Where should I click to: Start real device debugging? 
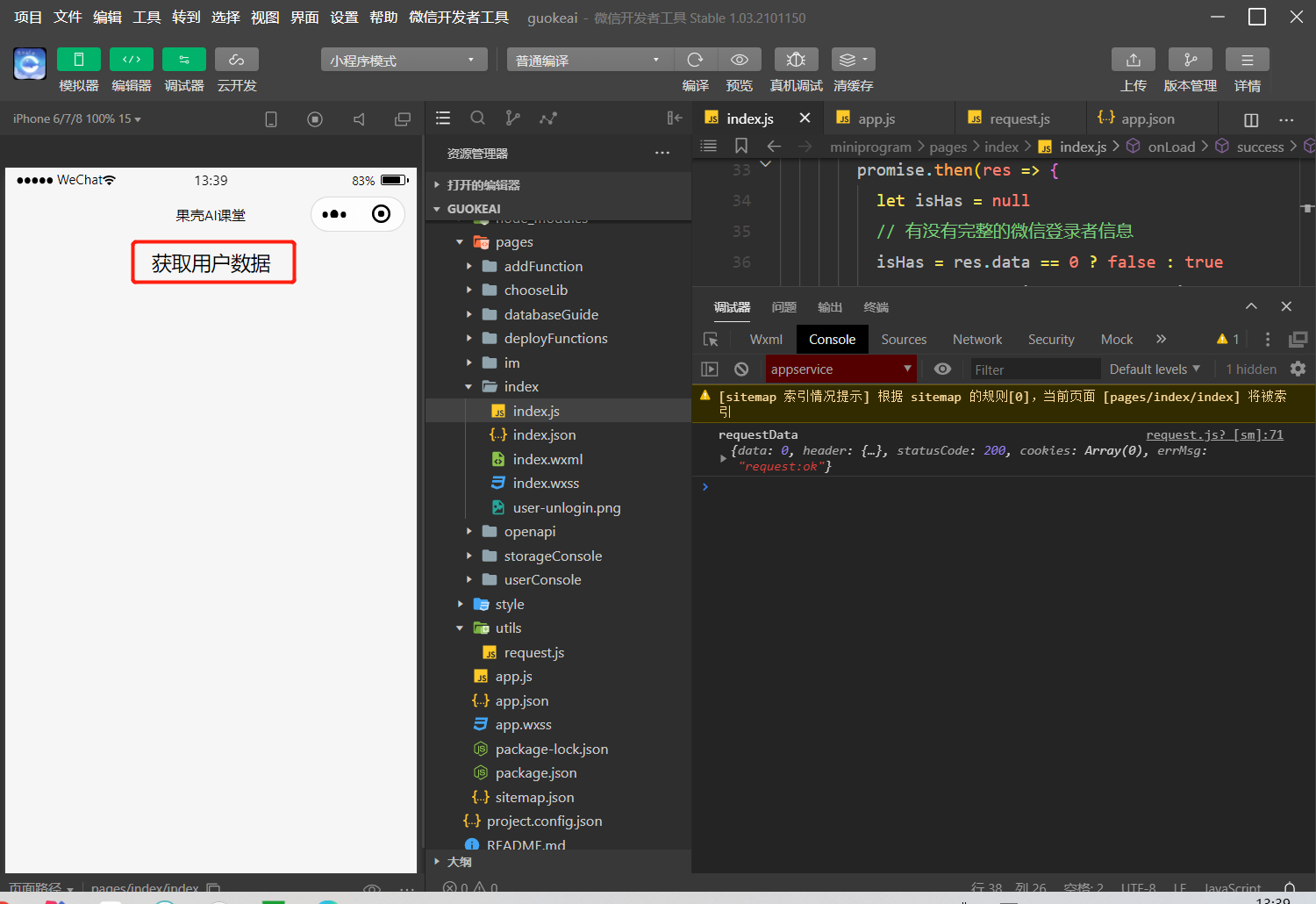797,59
